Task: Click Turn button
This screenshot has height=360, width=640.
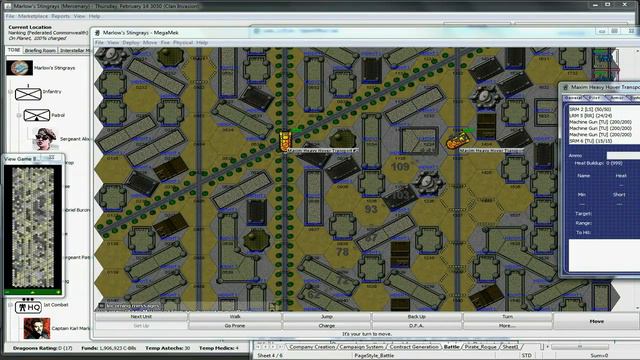Action: 507,317
